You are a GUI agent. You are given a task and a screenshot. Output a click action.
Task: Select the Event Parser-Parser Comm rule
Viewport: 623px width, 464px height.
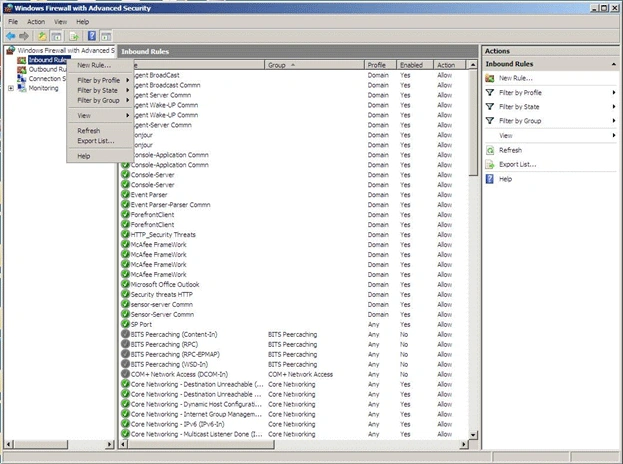pos(171,205)
